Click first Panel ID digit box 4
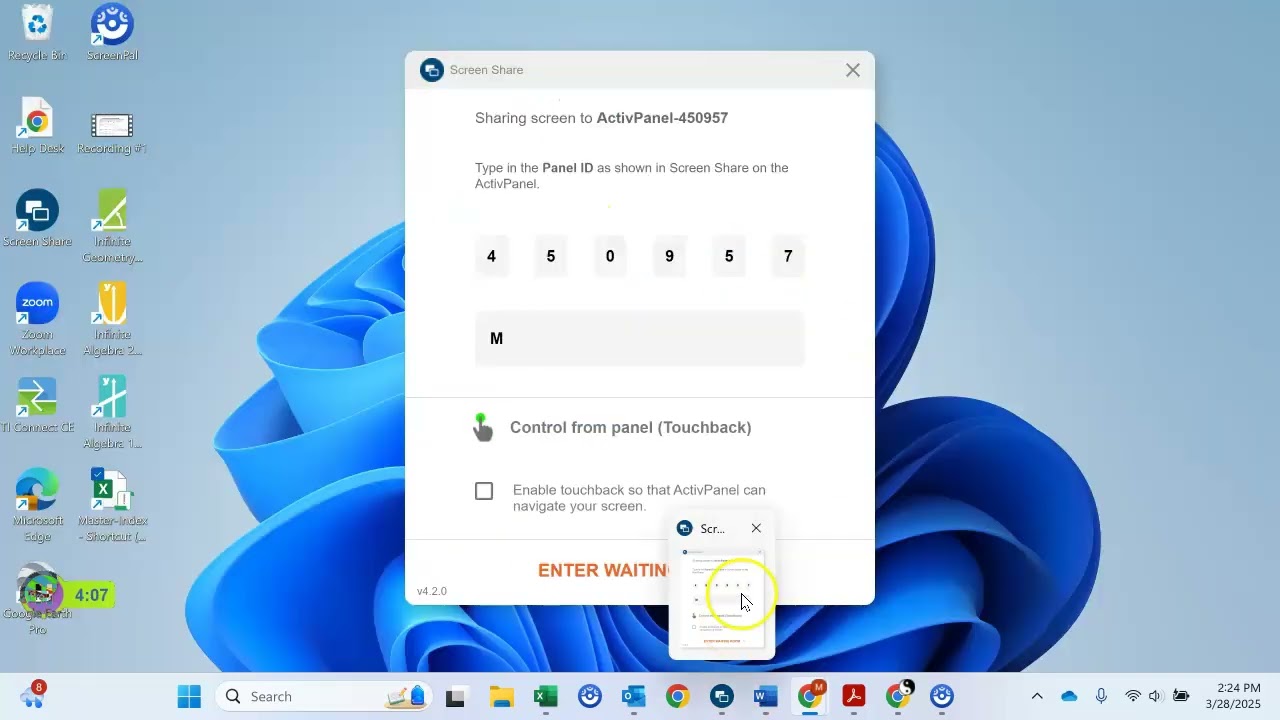This screenshot has width=1280, height=720. pos(491,256)
